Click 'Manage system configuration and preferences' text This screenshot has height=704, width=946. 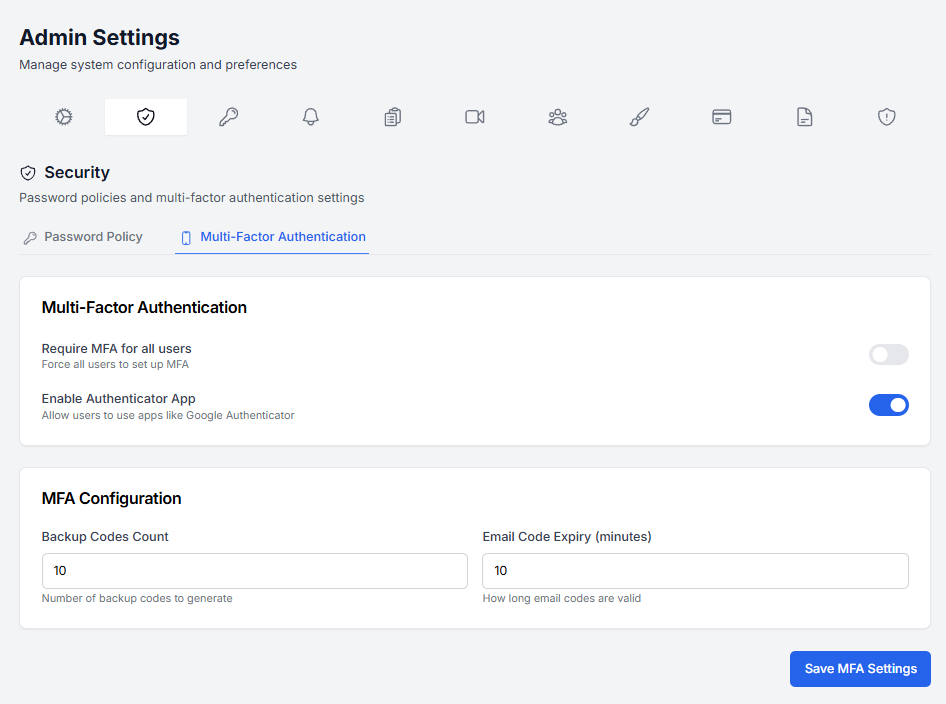(x=158, y=65)
